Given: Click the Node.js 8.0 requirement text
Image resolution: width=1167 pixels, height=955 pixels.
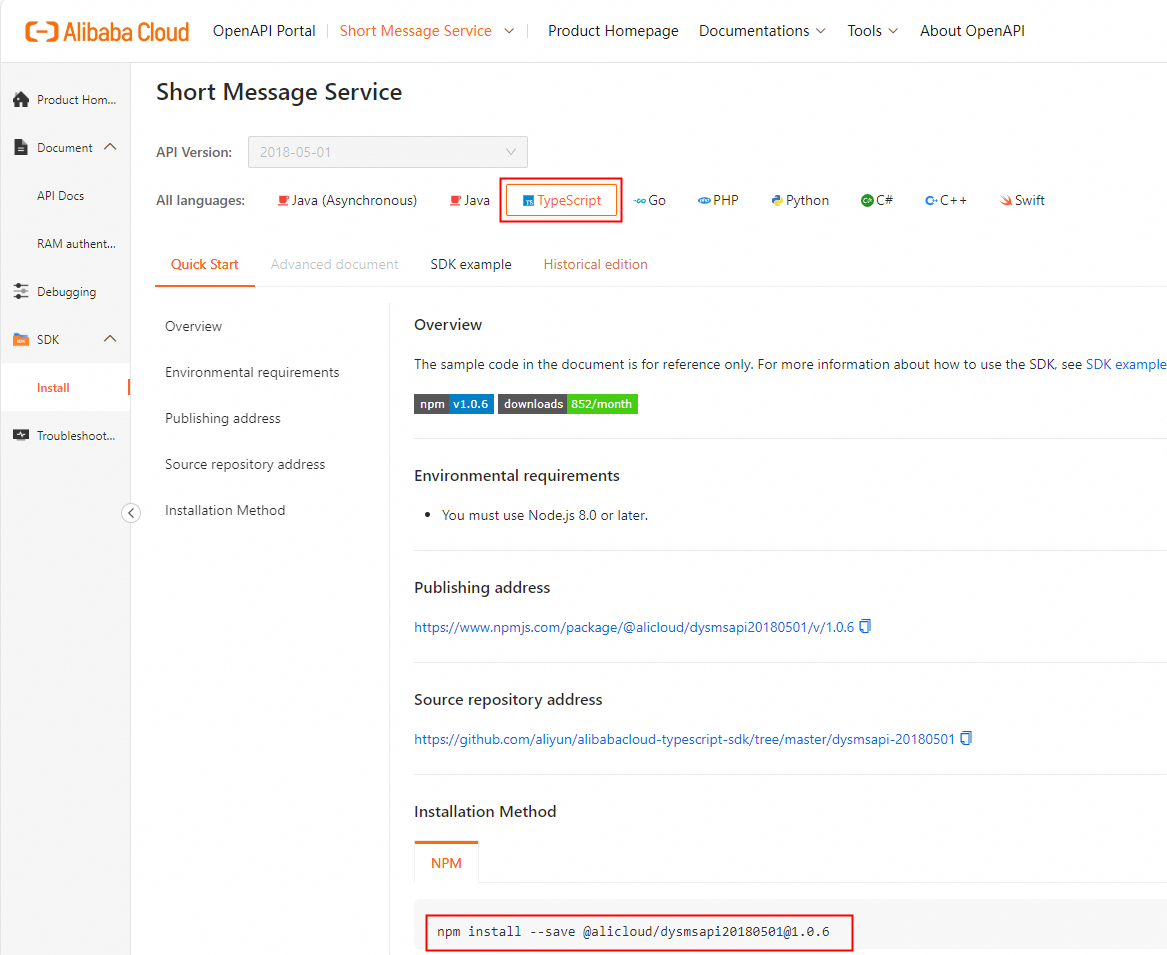Looking at the screenshot, I should coord(545,515).
